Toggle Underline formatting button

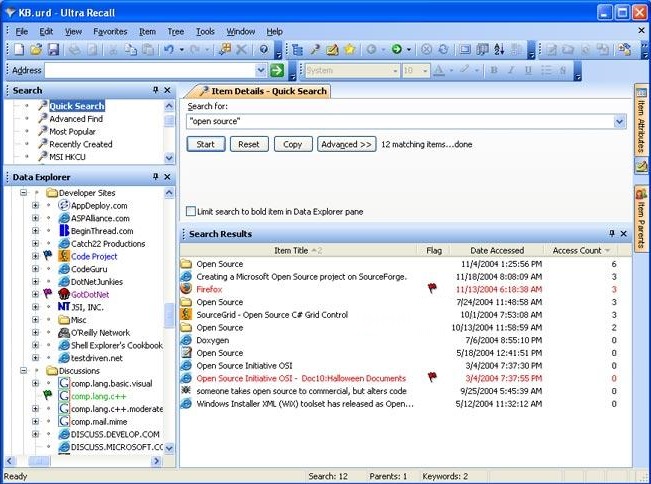(x=528, y=70)
